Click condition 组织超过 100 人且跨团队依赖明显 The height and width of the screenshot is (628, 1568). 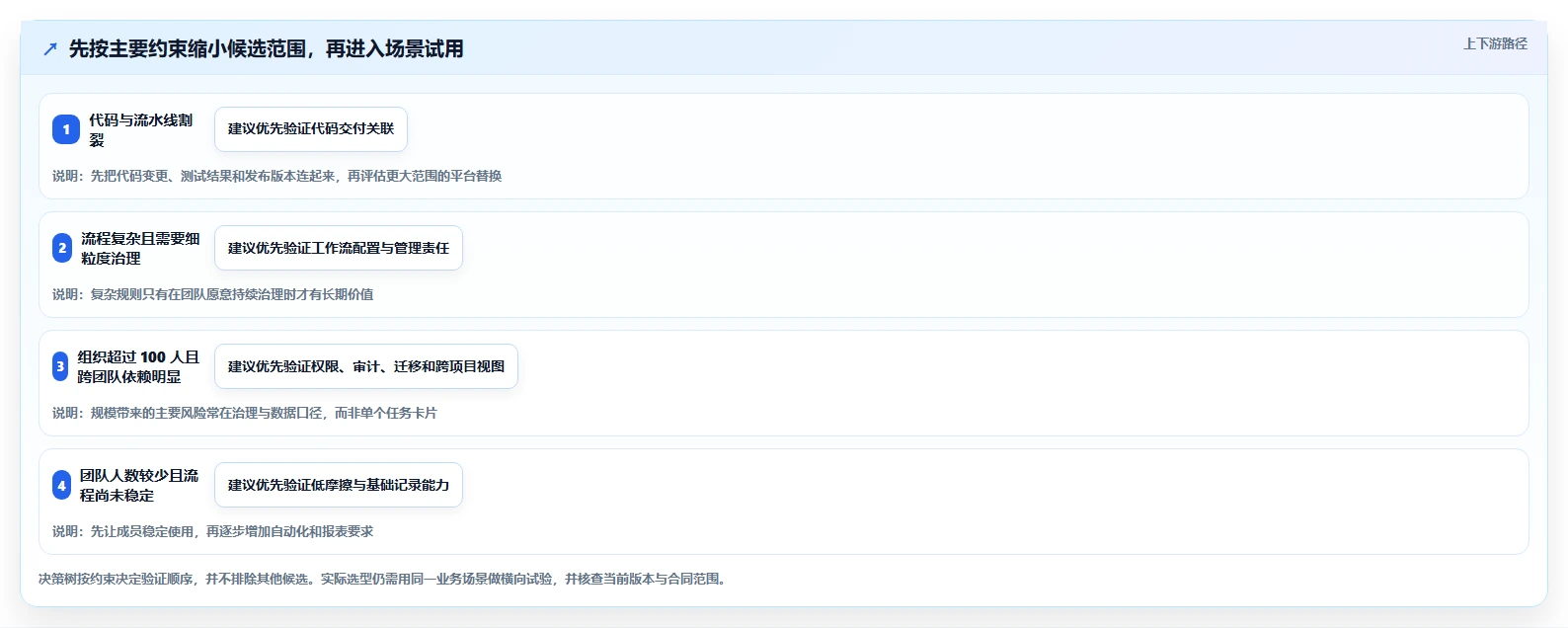[138, 366]
